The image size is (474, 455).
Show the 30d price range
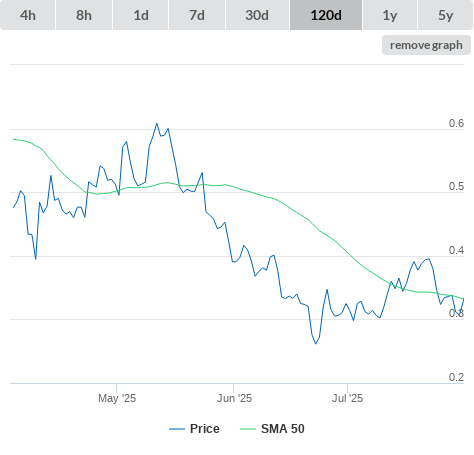click(257, 15)
